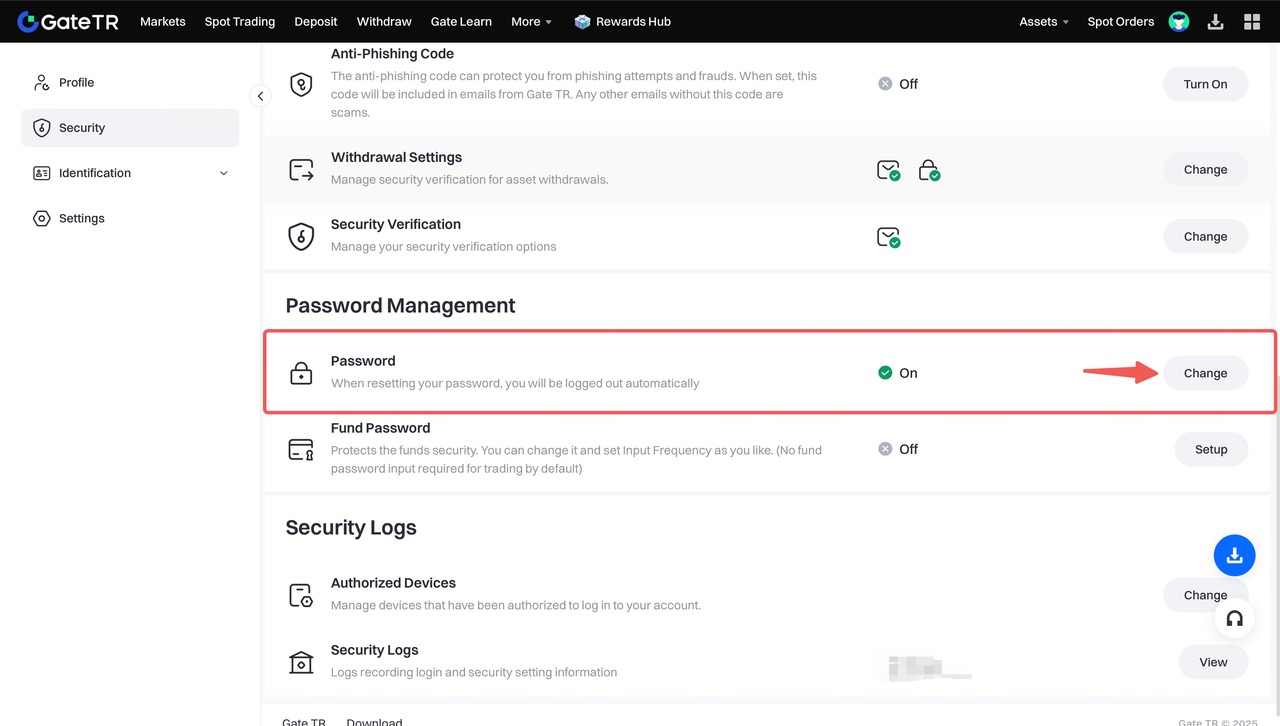Click the download icon in top bar
Image resolution: width=1280 pixels, height=726 pixels.
click(x=1215, y=21)
